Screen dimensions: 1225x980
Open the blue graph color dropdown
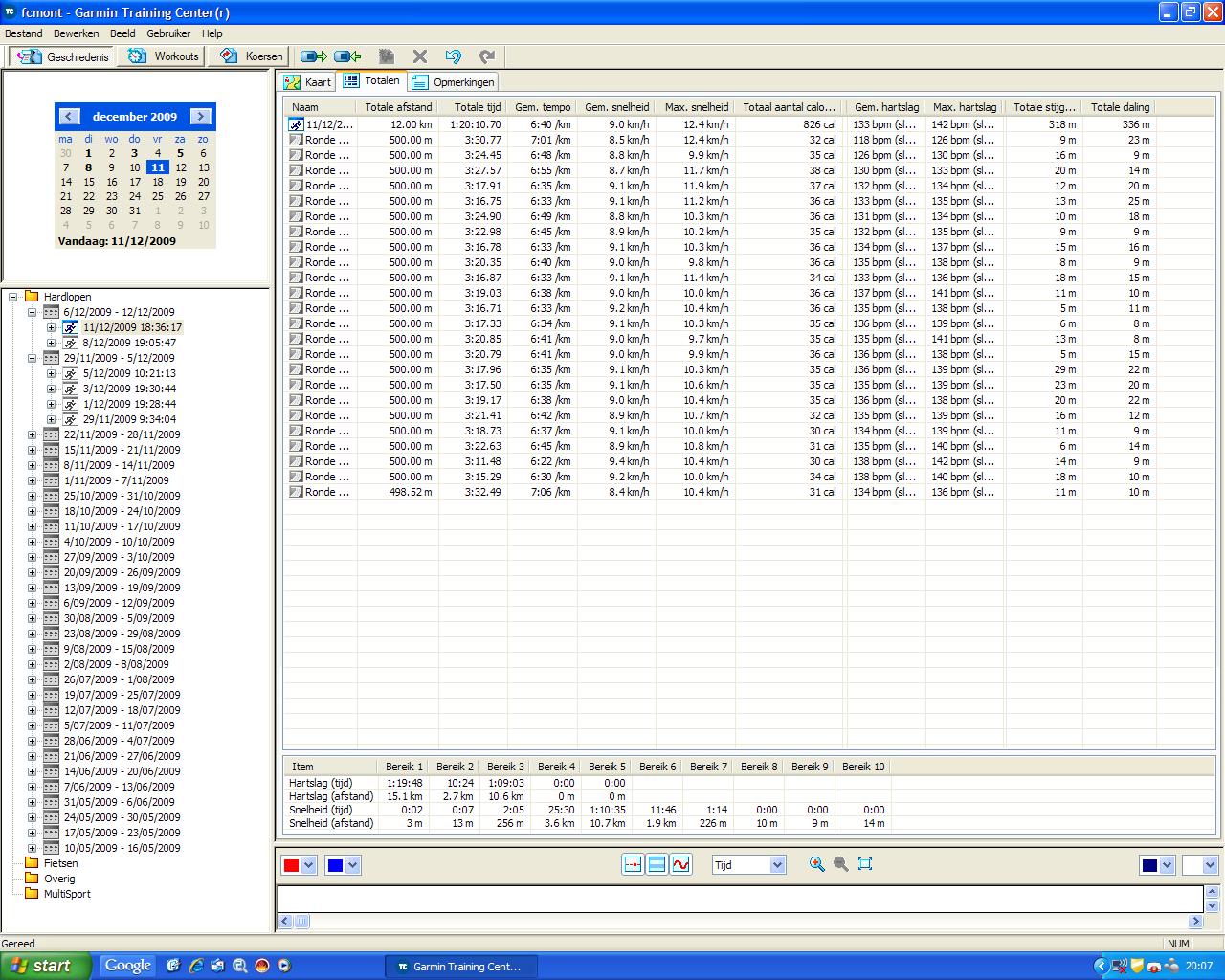click(x=352, y=865)
